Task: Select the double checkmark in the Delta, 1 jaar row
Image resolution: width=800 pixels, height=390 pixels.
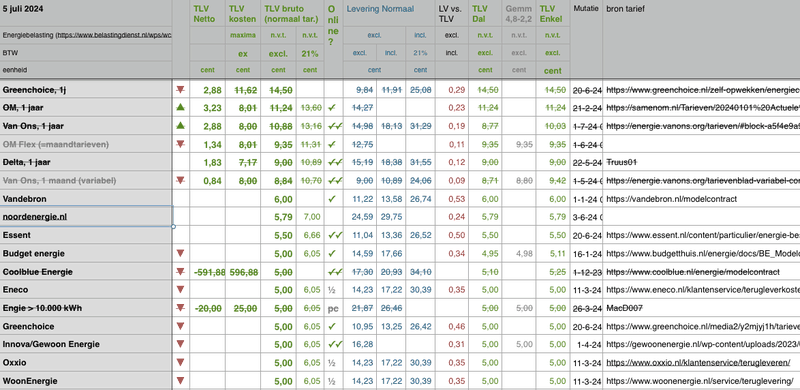Action: [335, 162]
